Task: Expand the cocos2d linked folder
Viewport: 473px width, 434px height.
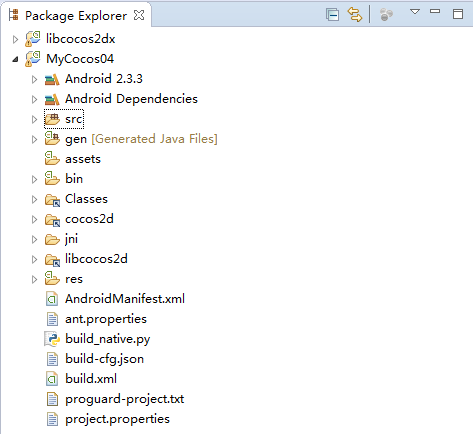Action: tap(34, 219)
